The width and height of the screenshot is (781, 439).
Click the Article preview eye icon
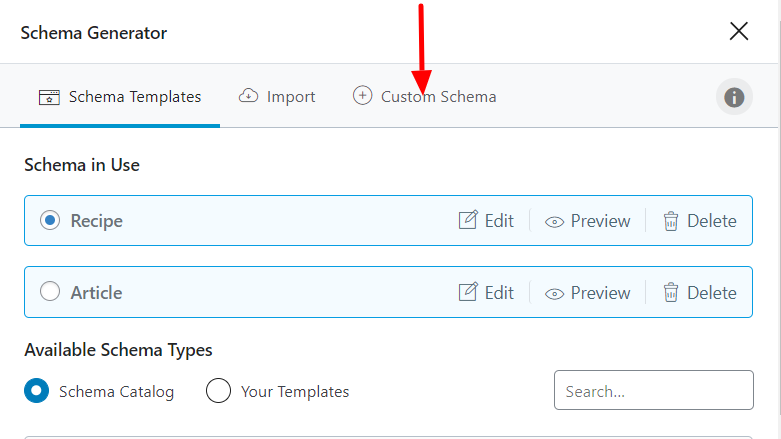pyautogui.click(x=554, y=293)
